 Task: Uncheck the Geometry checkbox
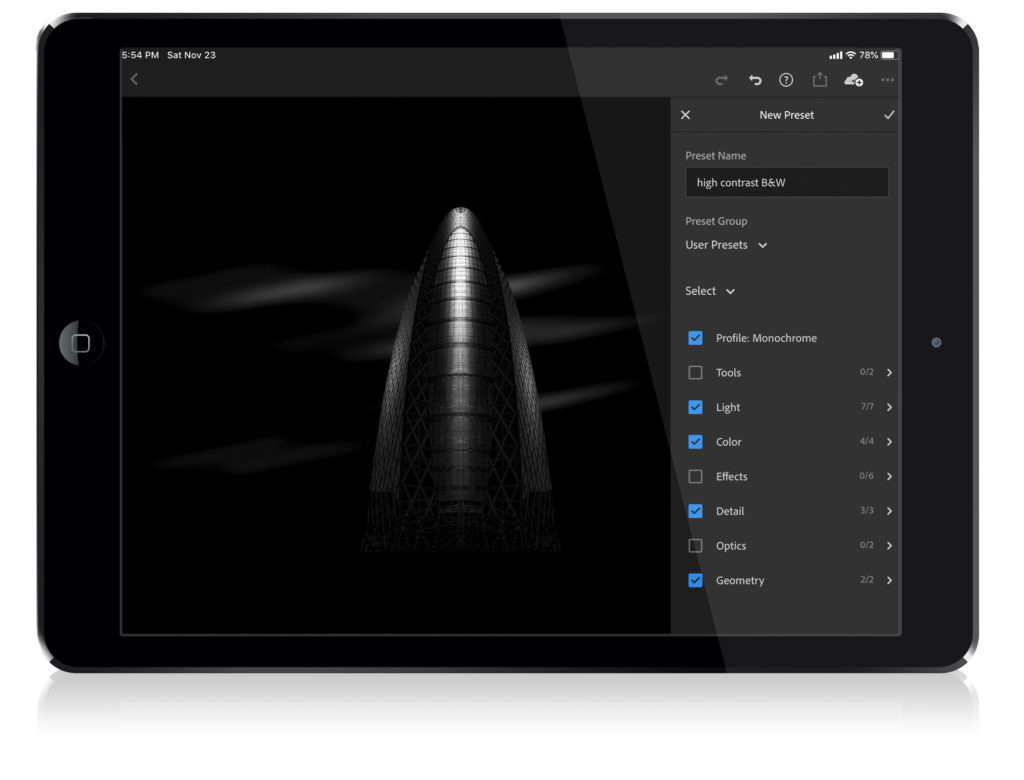pos(696,580)
